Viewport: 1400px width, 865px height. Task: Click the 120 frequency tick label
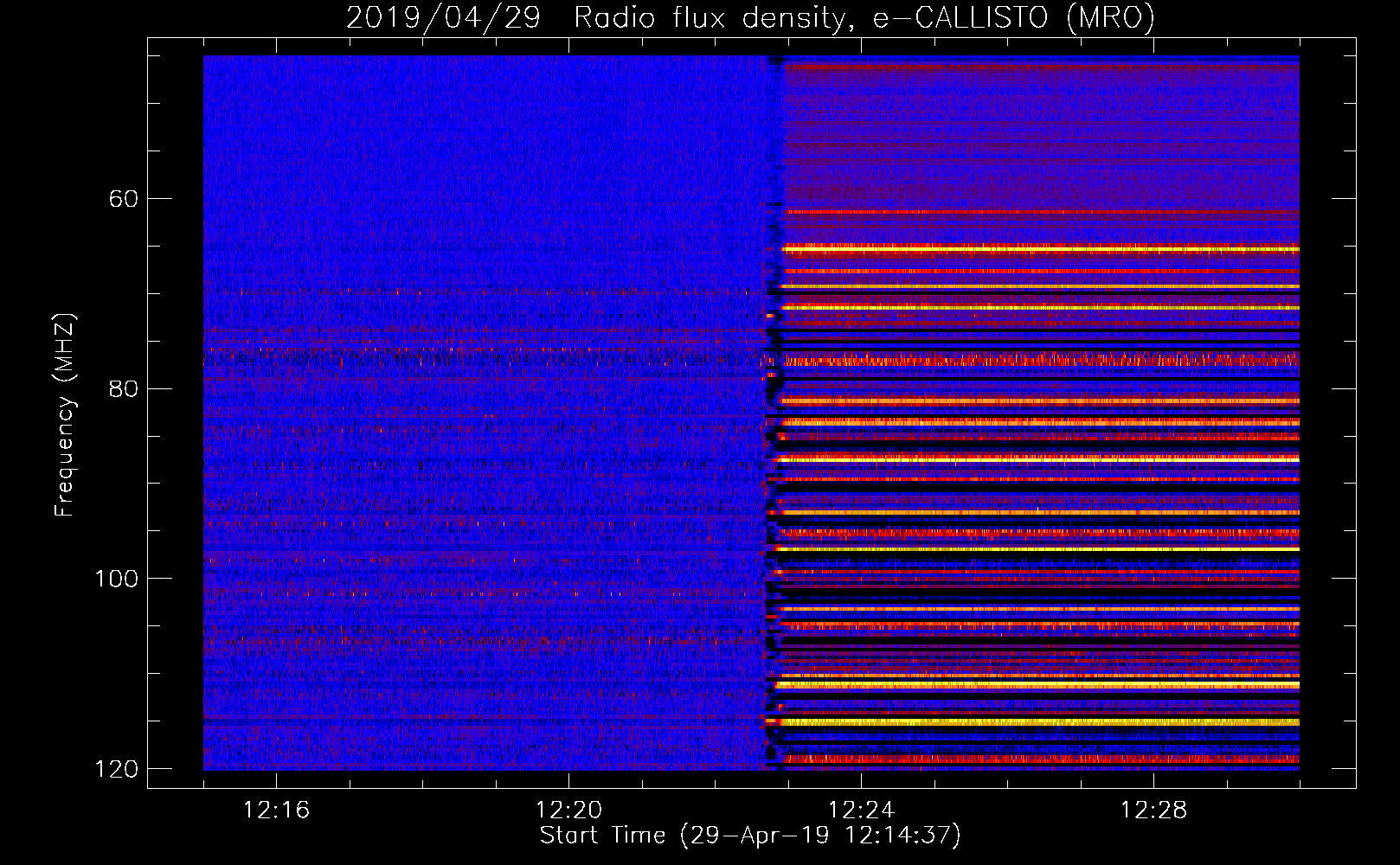pyautogui.click(x=117, y=769)
